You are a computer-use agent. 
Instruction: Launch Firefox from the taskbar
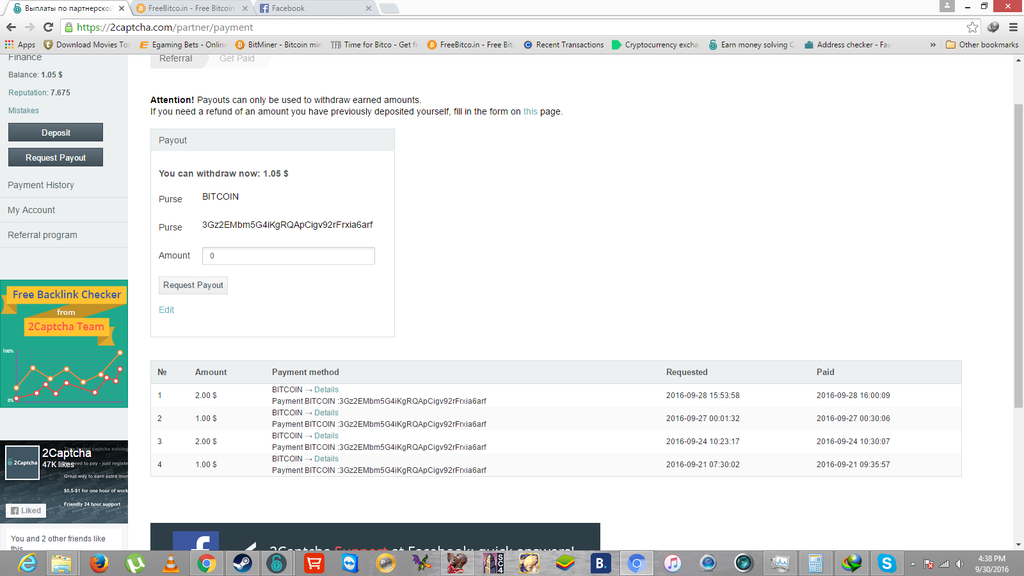(x=98, y=563)
